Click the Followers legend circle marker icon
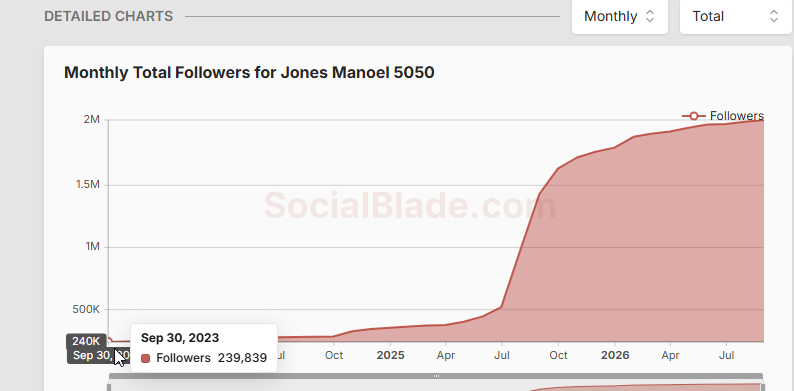794x391 pixels. [x=694, y=116]
